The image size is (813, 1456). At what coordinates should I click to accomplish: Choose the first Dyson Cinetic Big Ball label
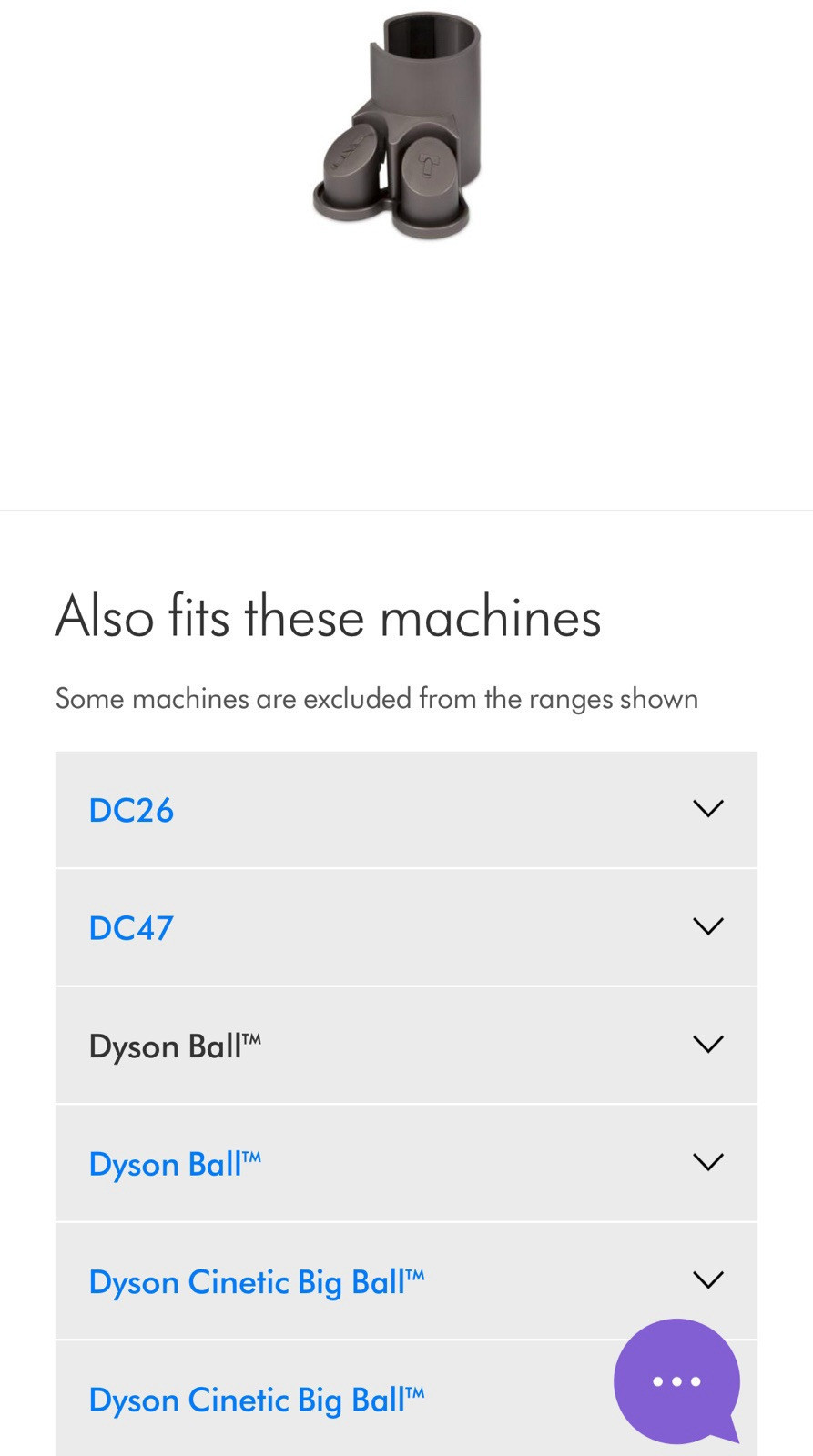[x=257, y=1282]
